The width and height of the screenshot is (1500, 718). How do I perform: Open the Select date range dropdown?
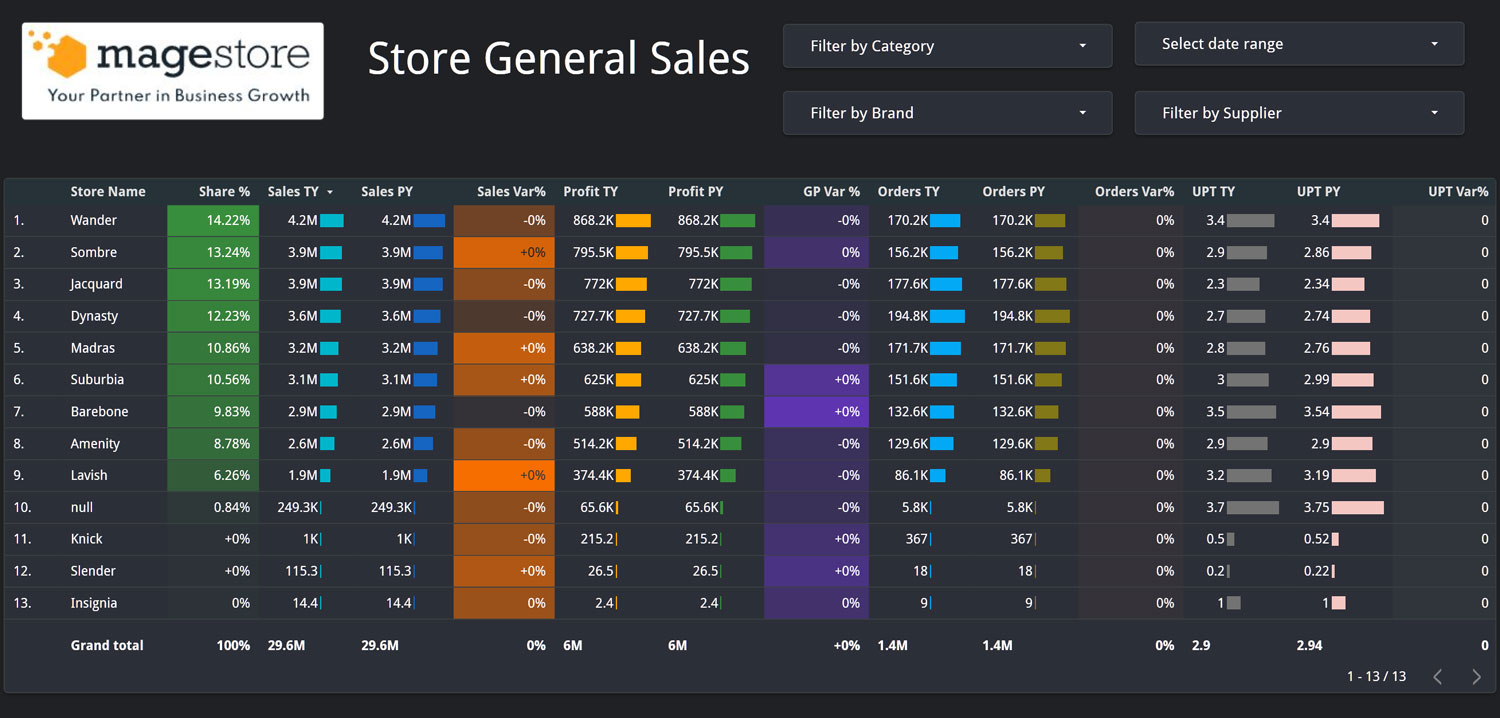pos(1299,44)
